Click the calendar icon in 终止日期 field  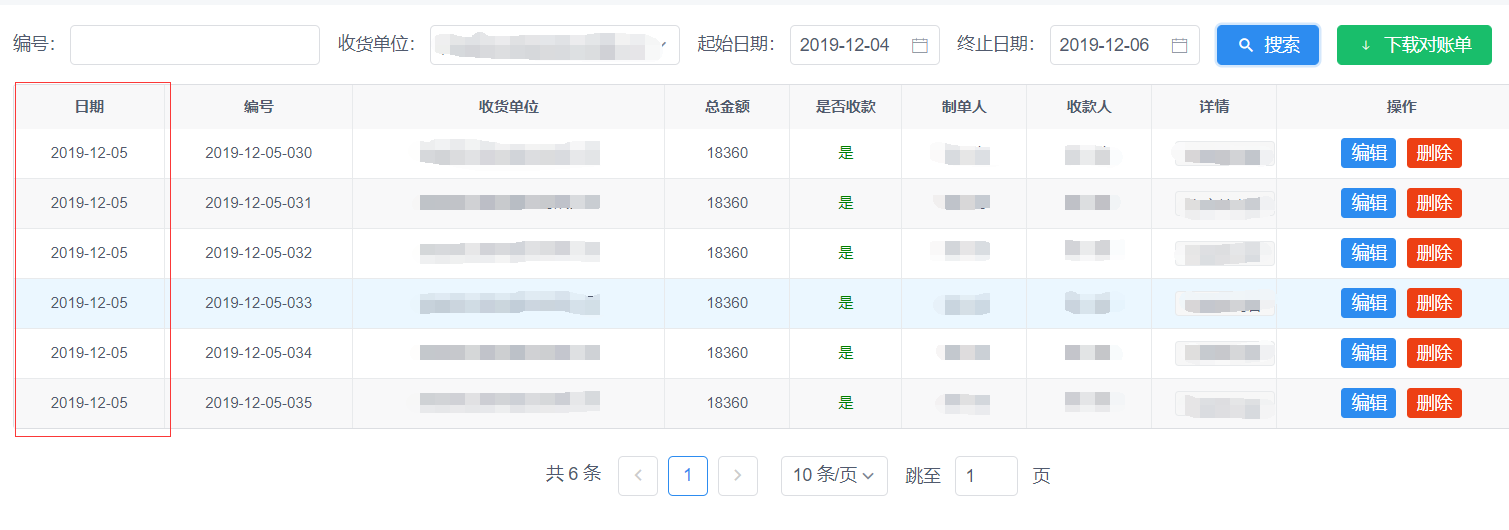click(1179, 45)
